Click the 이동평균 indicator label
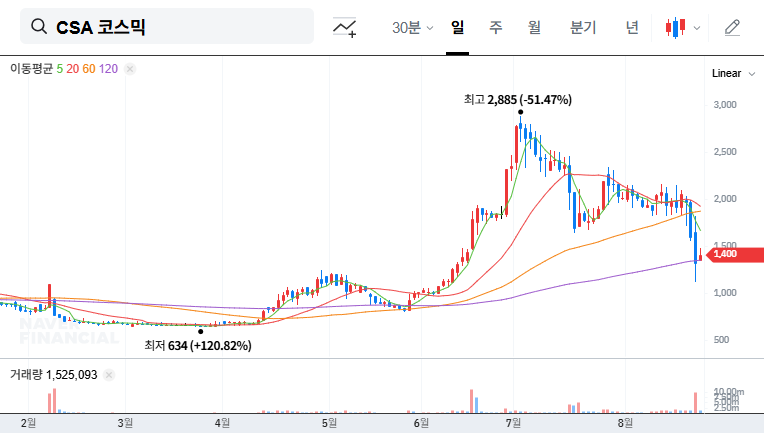This screenshot has width=764, height=433. [x=32, y=69]
